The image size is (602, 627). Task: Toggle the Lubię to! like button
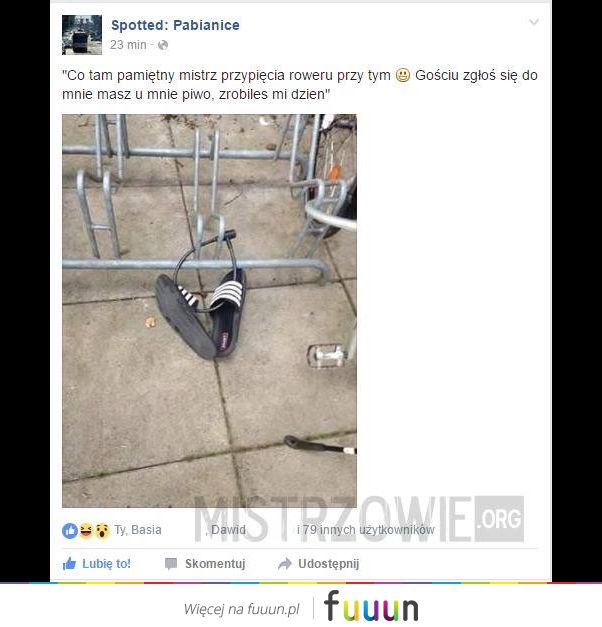pos(97,564)
